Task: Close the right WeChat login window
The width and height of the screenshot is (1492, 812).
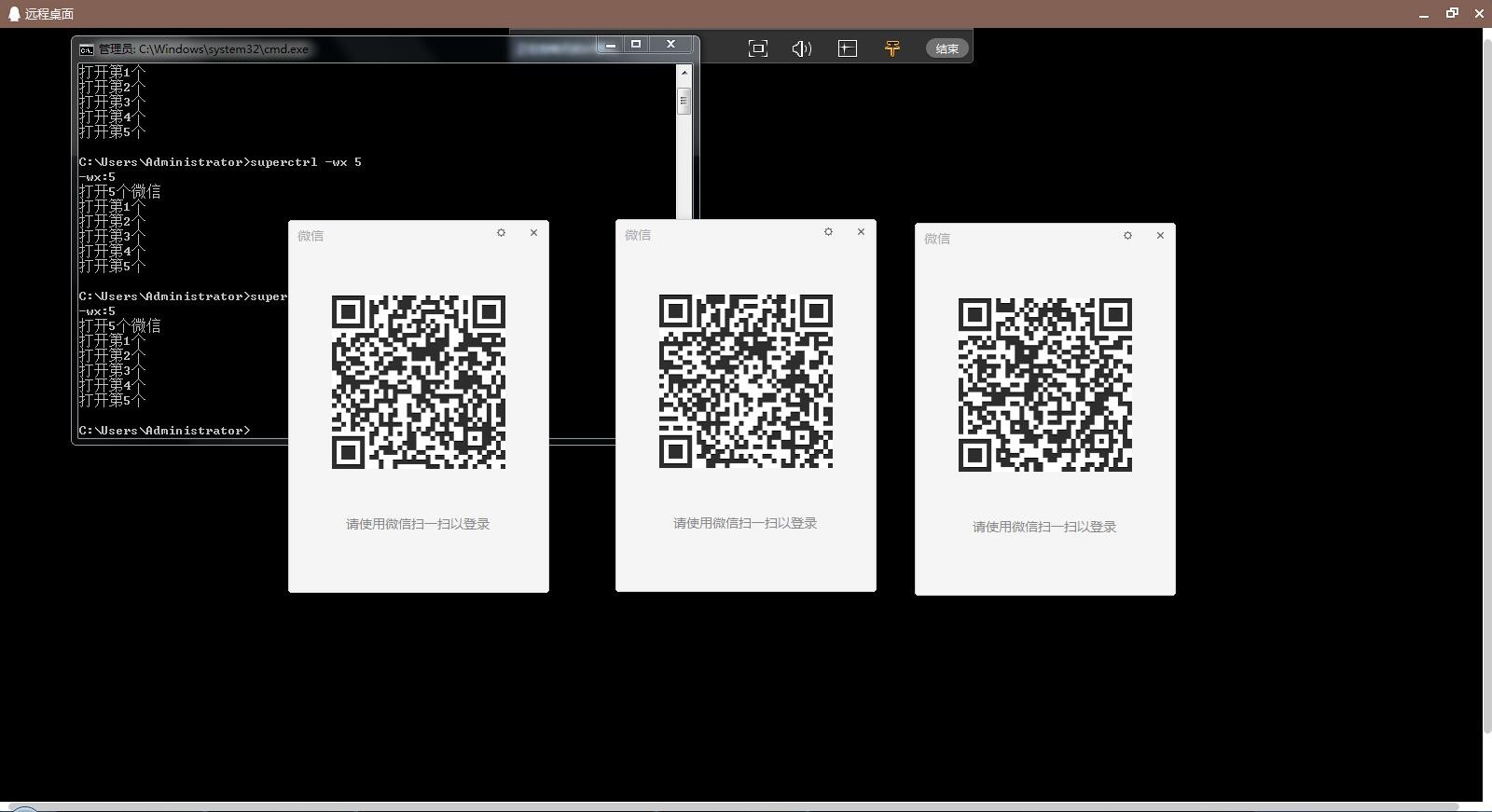Action: (x=1160, y=236)
